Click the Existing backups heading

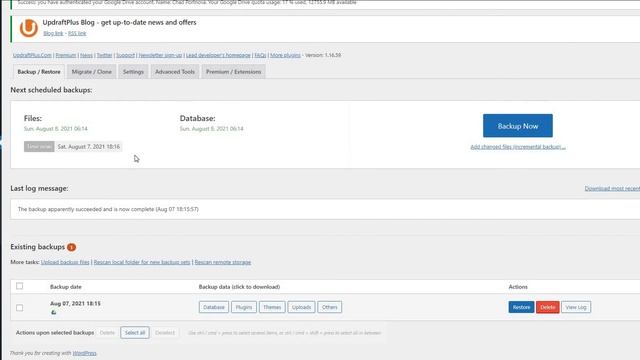[38, 247]
